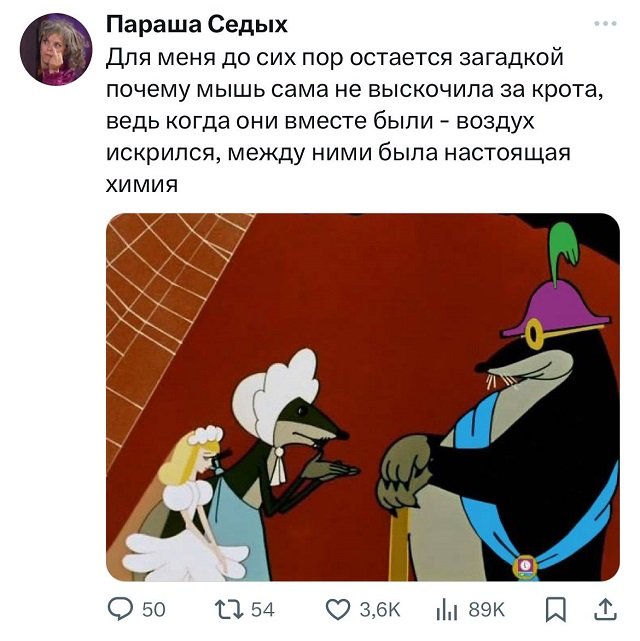Bookmark this post with the bookmark icon
The height and width of the screenshot is (641, 640).
[x=556, y=609]
